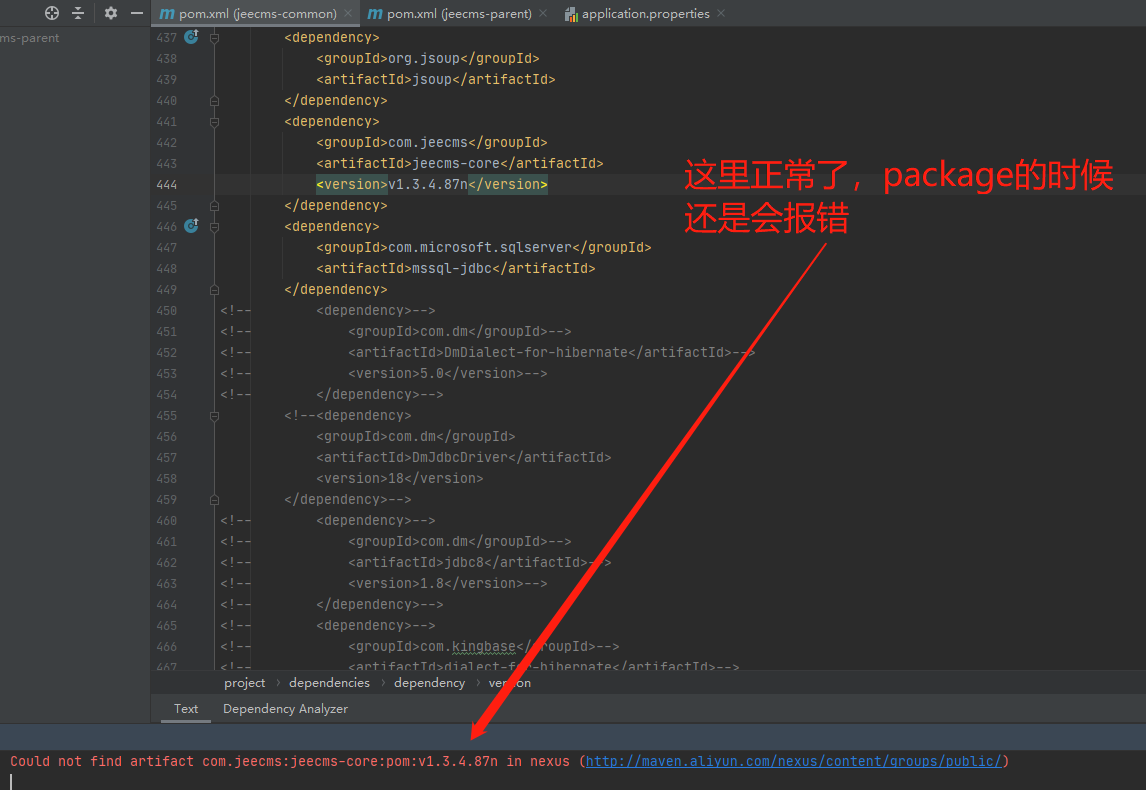This screenshot has width=1146, height=790.
Task: Click line number 444 in the gutter
Action: point(167,184)
